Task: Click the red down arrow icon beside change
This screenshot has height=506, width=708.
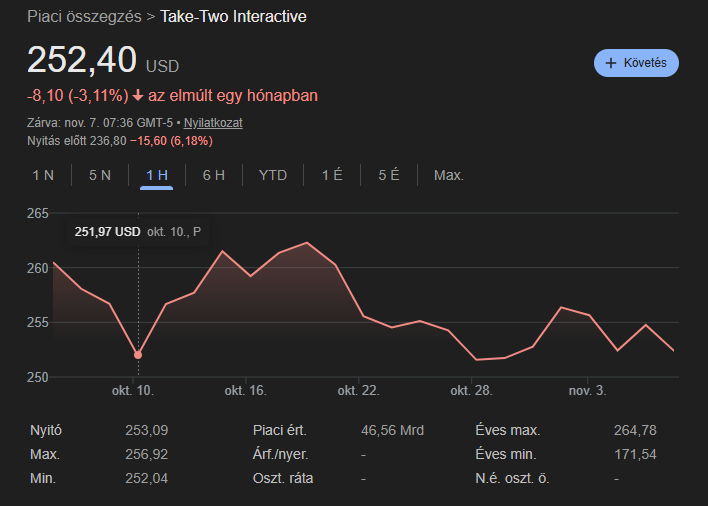Action: (138, 96)
